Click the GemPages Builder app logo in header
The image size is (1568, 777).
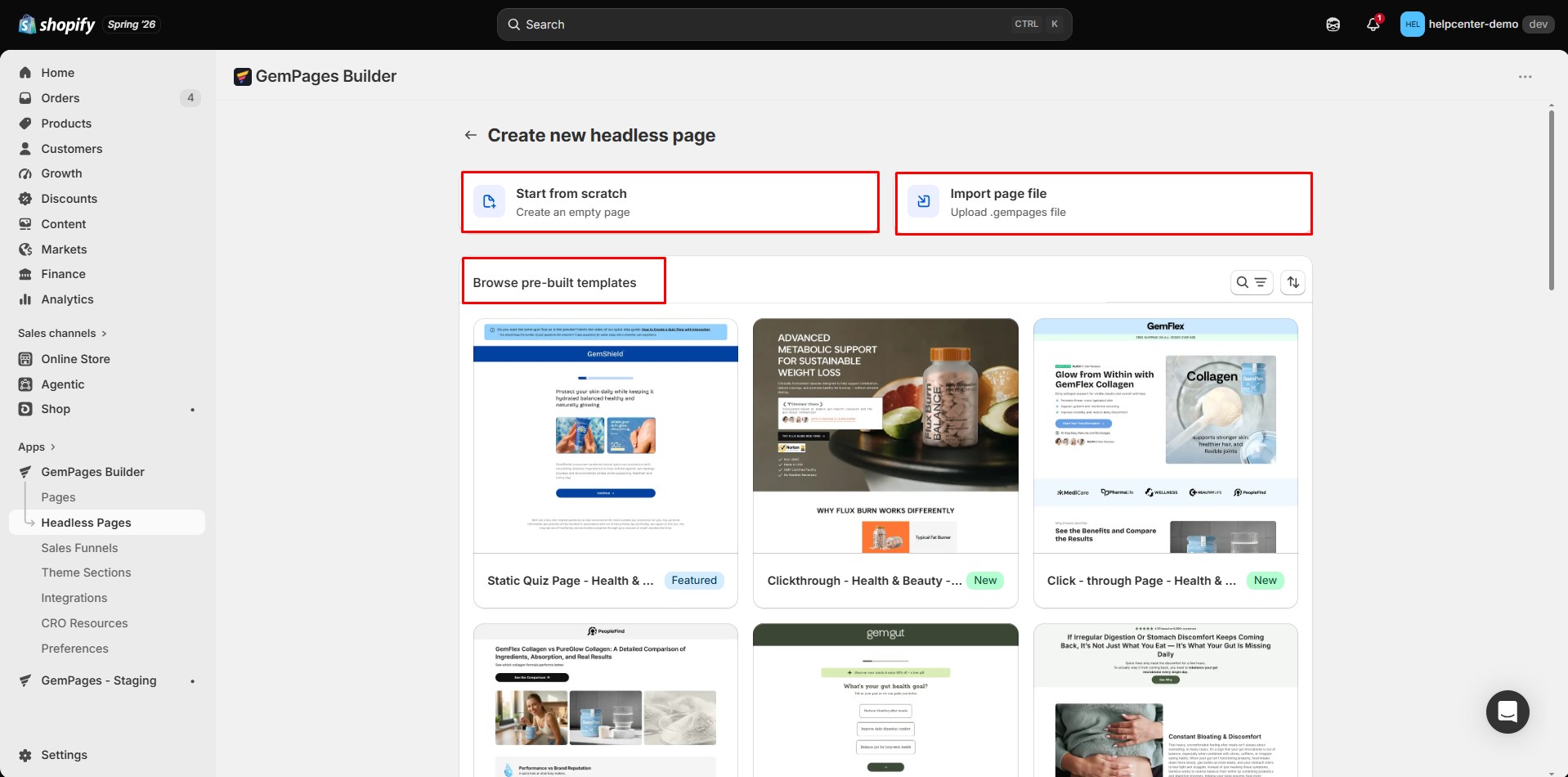242,77
